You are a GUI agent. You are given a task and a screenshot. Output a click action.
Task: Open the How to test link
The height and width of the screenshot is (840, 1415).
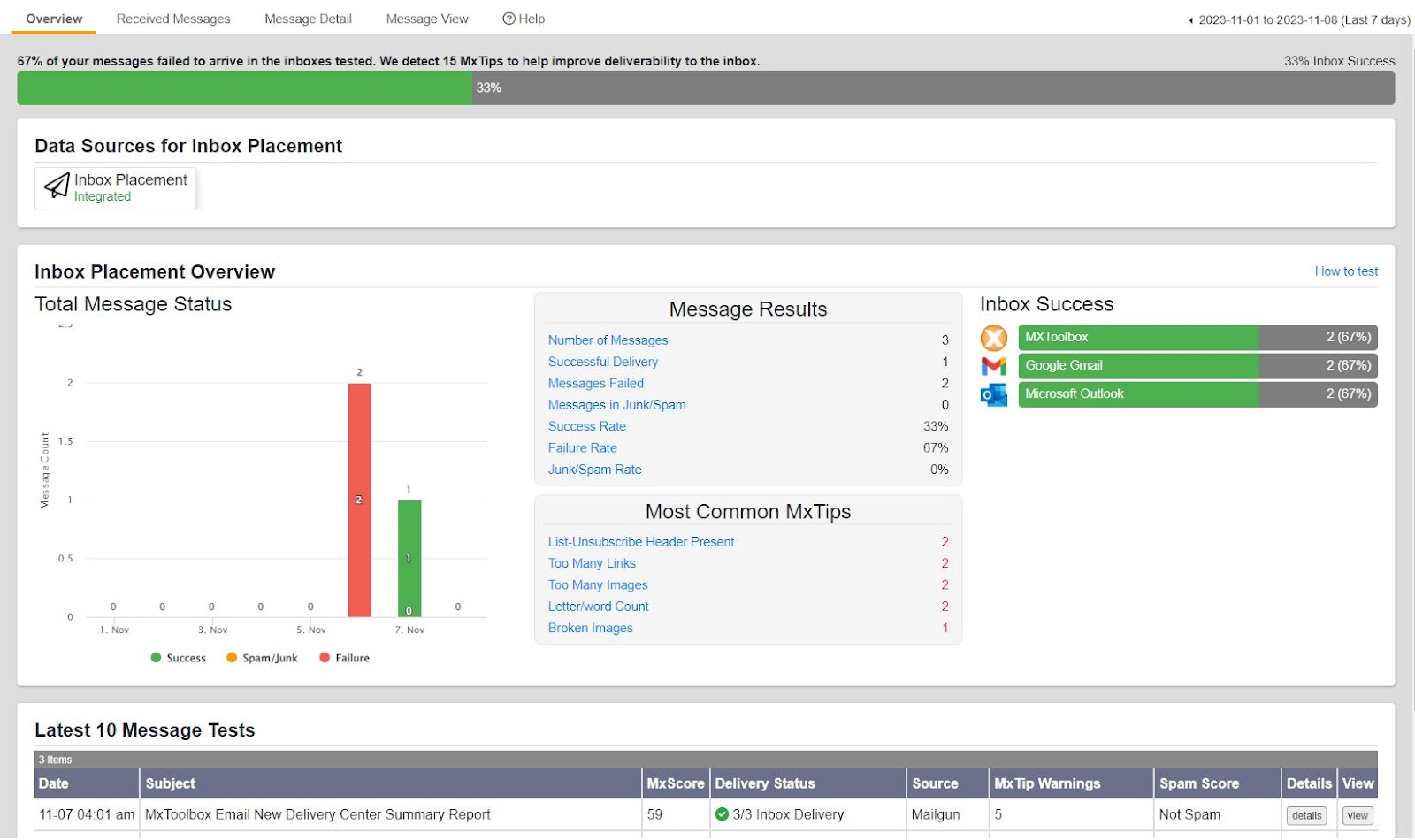coord(1345,271)
